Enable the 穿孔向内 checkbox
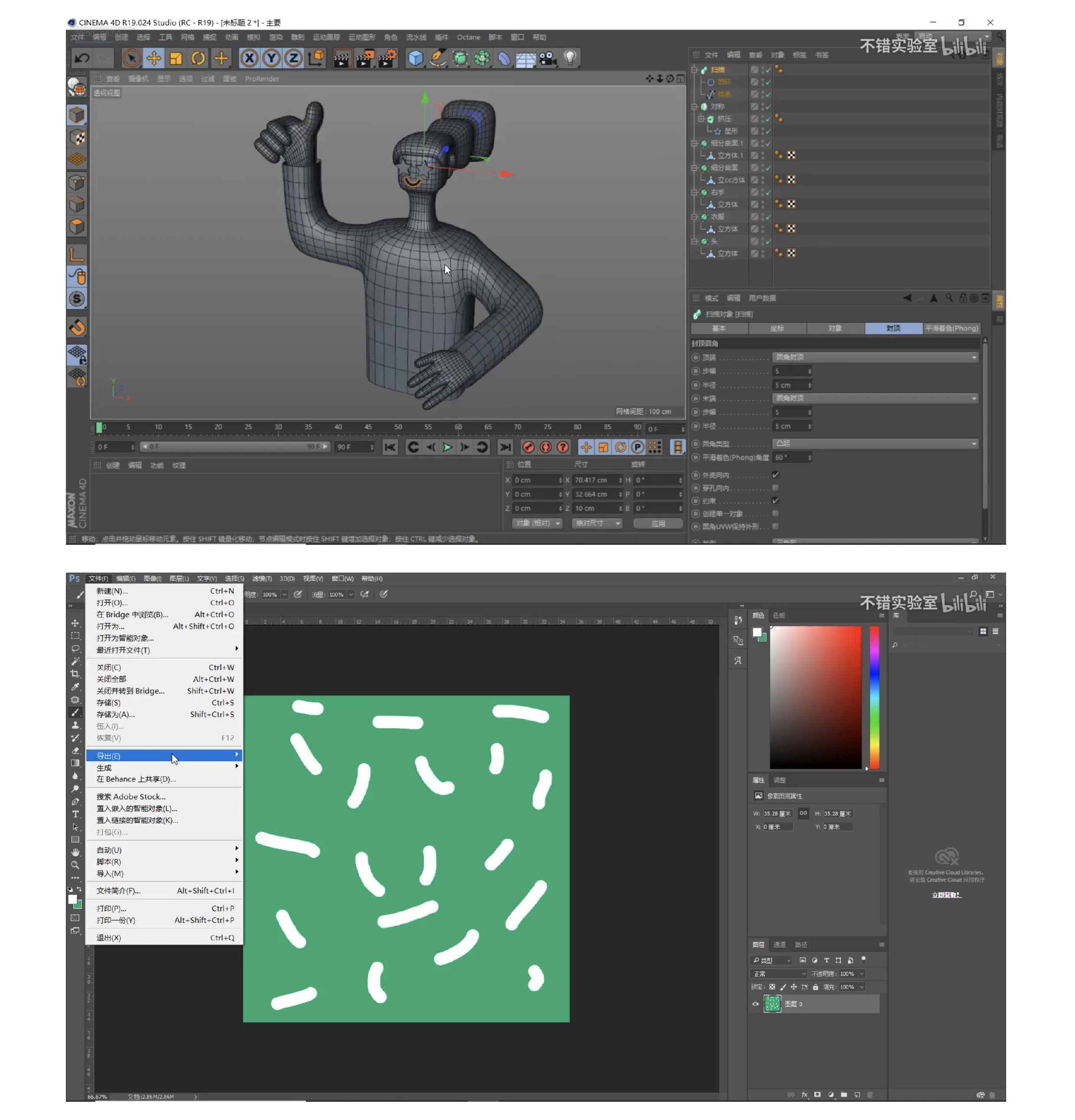This screenshot has width=1075, height=1120. (775, 488)
